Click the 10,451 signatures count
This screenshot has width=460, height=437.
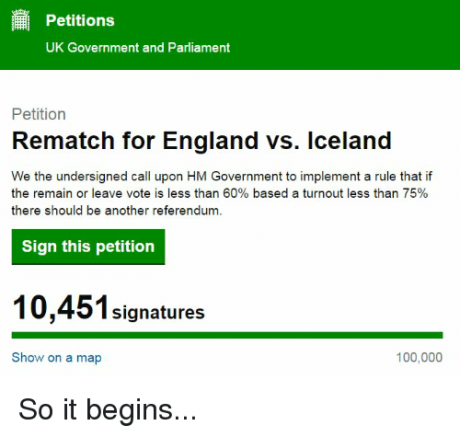[108, 308]
